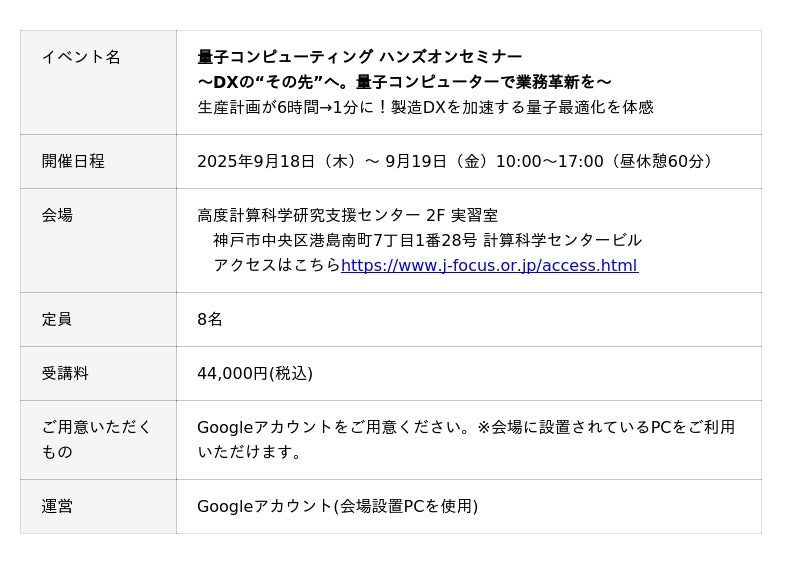
Task: Click the 運営 row label
Action: pyautogui.click(x=57, y=507)
